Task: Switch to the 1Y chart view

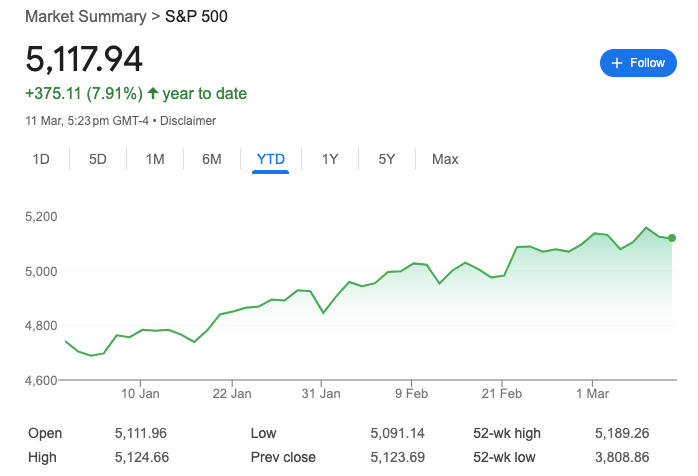Action: (x=330, y=159)
